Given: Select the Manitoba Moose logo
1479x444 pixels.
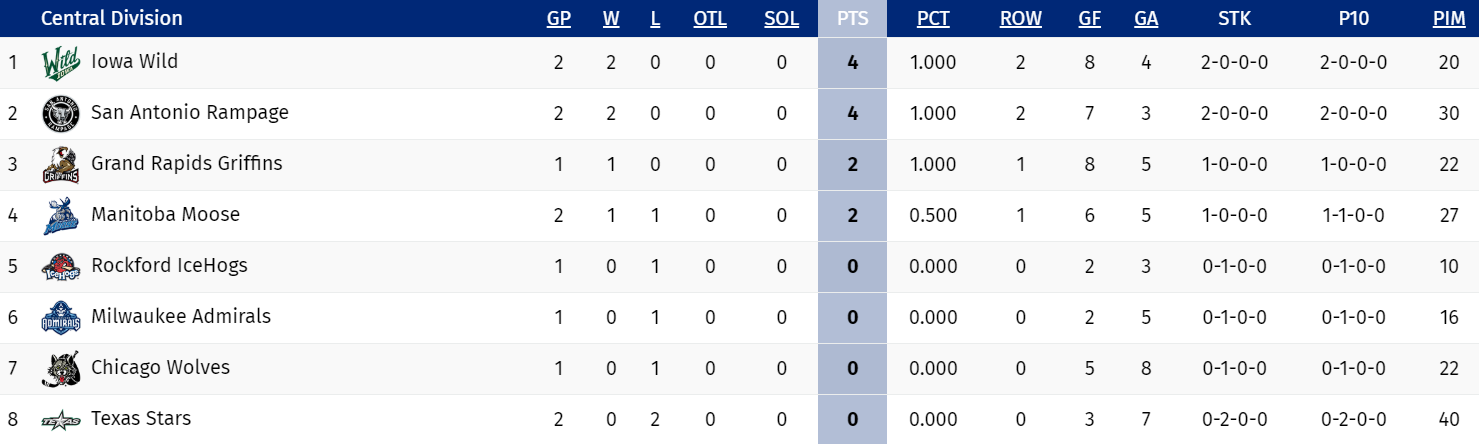Looking at the screenshot, I should pyautogui.click(x=60, y=216).
